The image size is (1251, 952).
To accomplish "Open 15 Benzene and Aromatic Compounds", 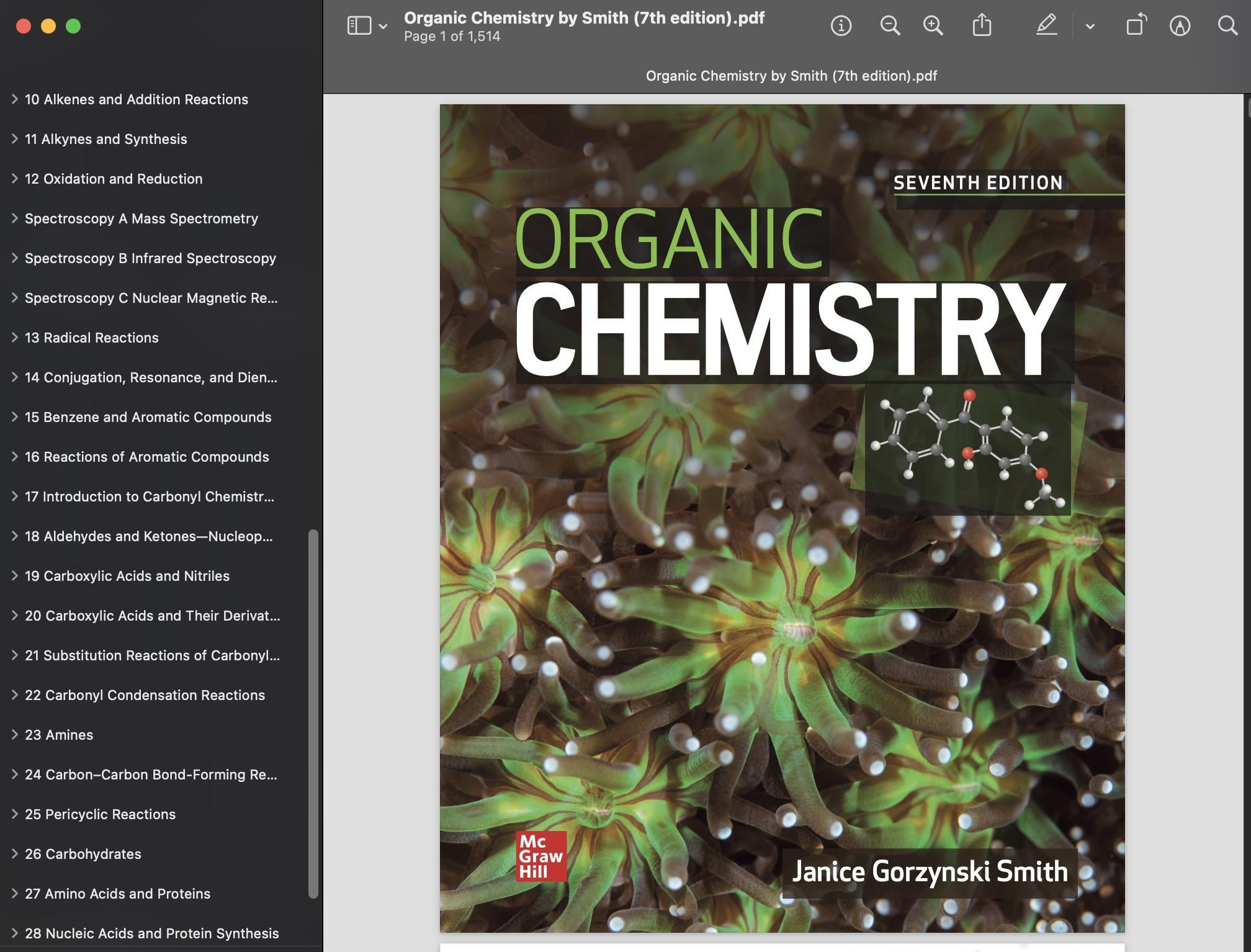I will tap(148, 417).
